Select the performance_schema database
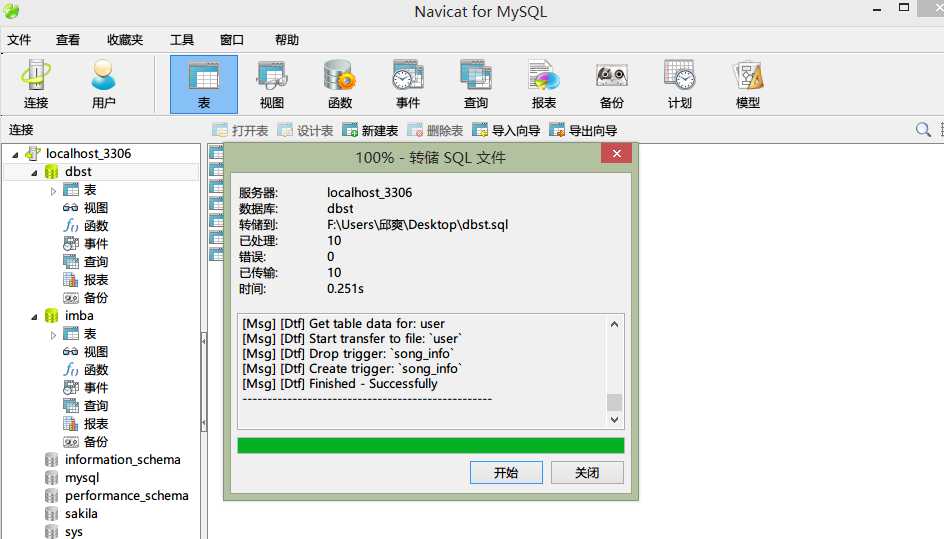 (126, 496)
